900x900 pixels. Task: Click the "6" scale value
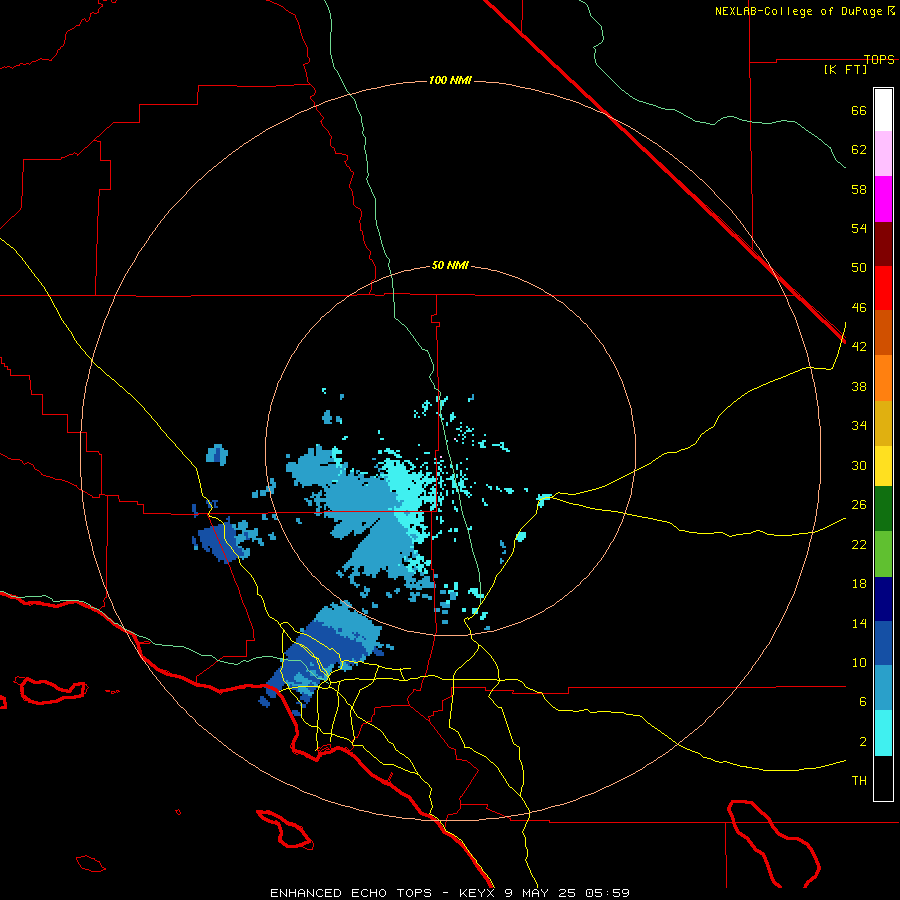tap(863, 702)
